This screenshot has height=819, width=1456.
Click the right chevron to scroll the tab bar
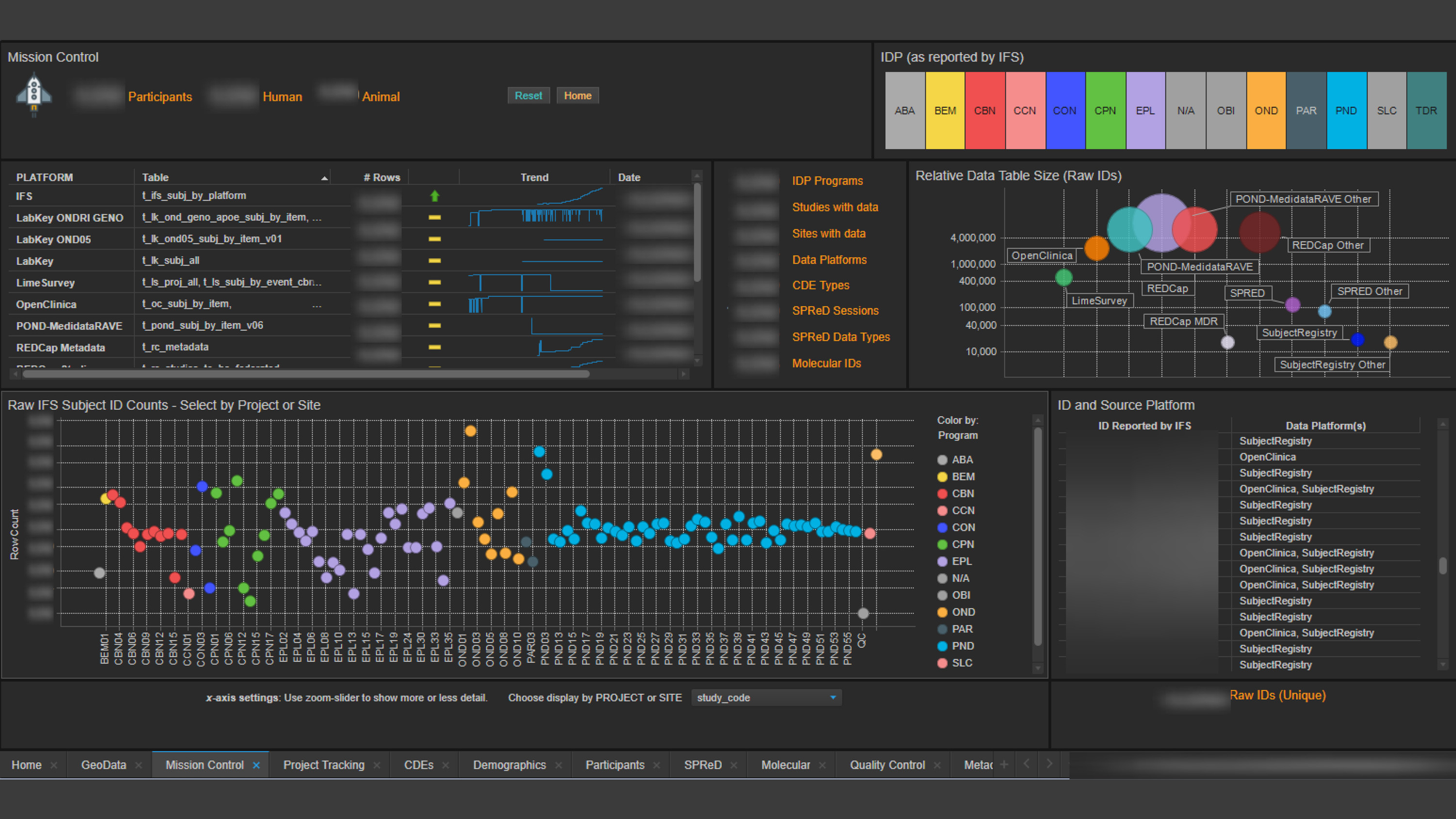(1050, 764)
